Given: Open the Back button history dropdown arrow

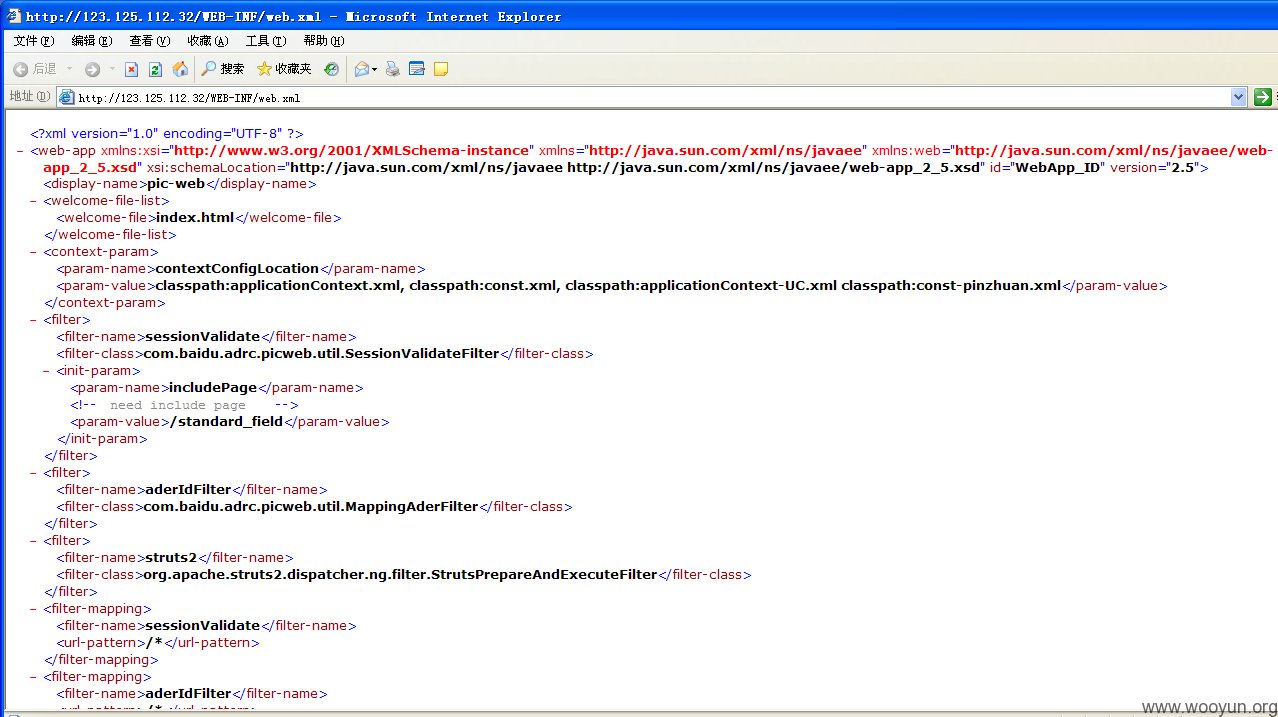Looking at the screenshot, I should point(69,69).
